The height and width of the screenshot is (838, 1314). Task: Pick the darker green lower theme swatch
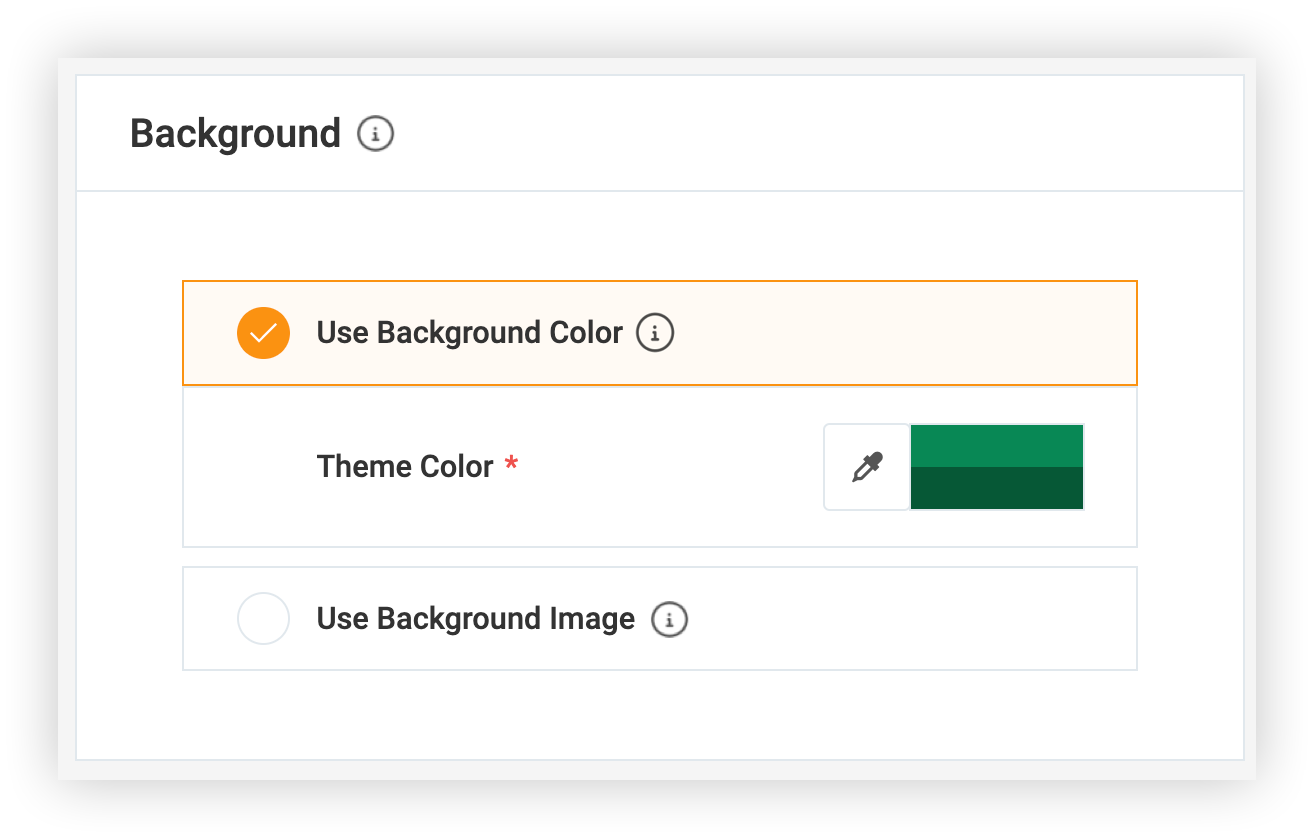[997, 488]
